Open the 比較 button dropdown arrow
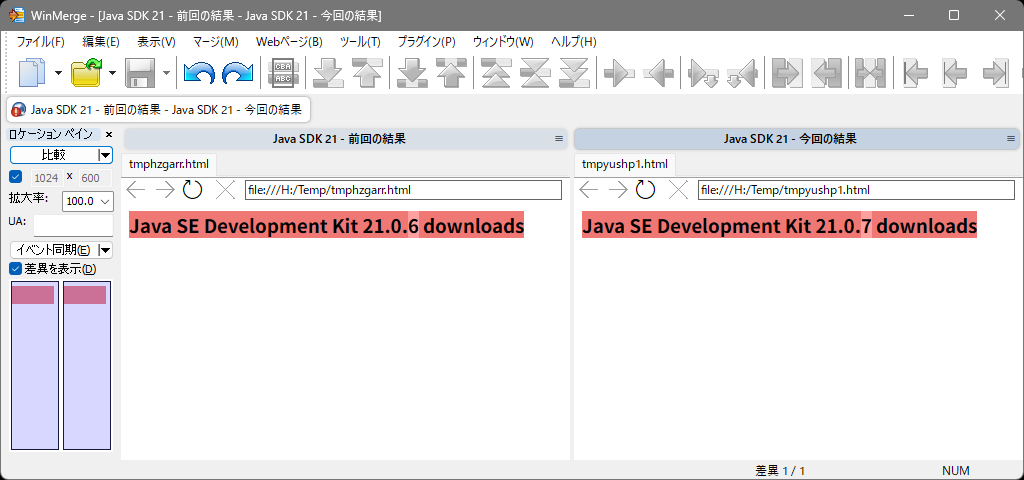This screenshot has width=1024, height=480. (104, 155)
